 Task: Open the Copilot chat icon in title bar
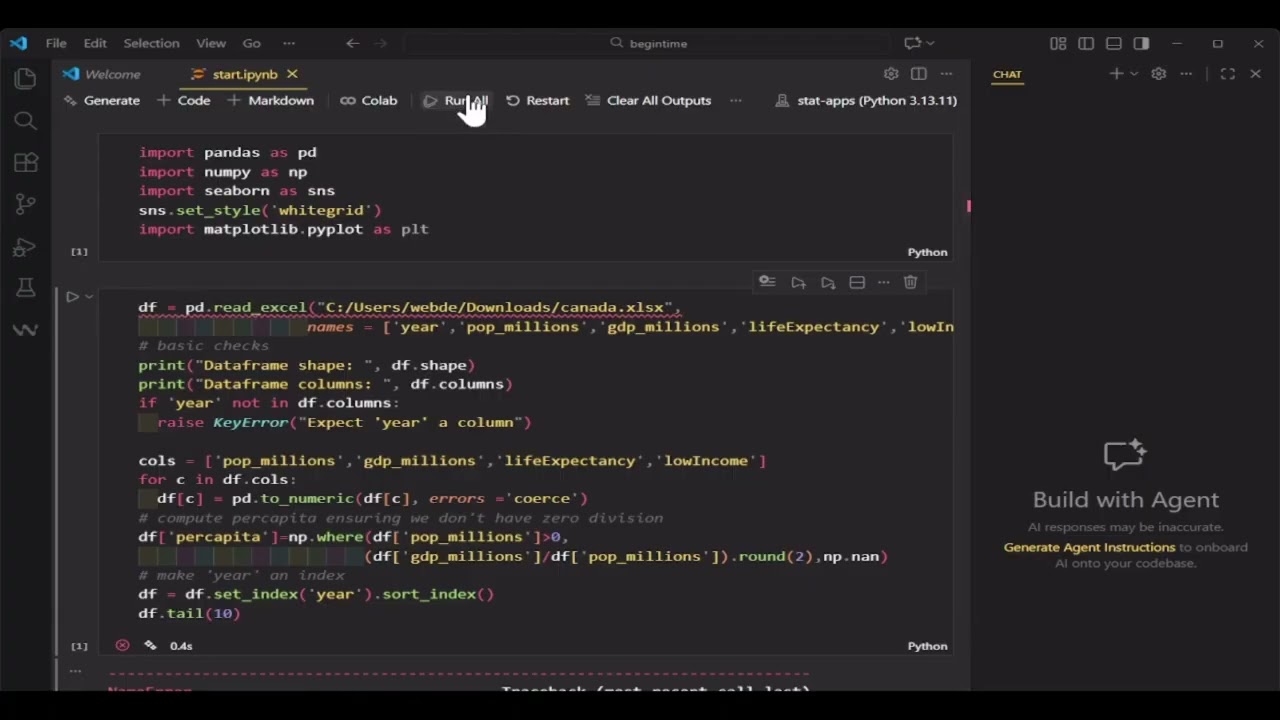[912, 43]
